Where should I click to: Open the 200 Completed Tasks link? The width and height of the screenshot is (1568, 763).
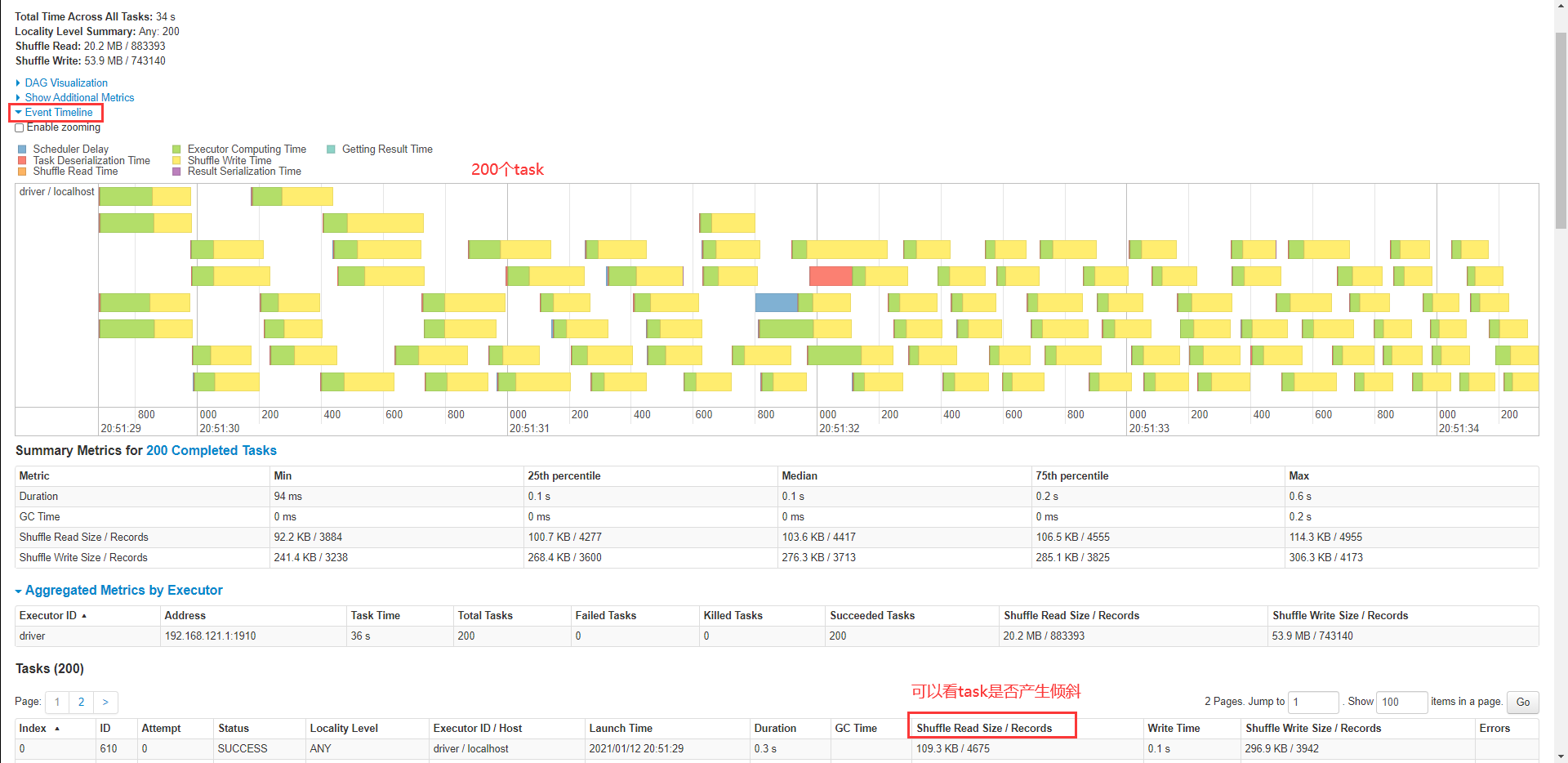point(212,450)
